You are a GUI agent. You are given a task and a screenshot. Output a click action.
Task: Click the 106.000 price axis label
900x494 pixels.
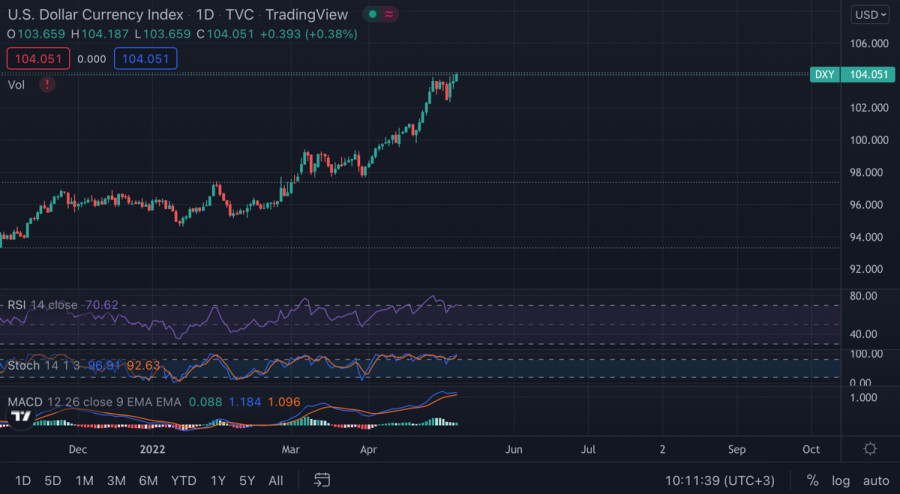(869, 44)
